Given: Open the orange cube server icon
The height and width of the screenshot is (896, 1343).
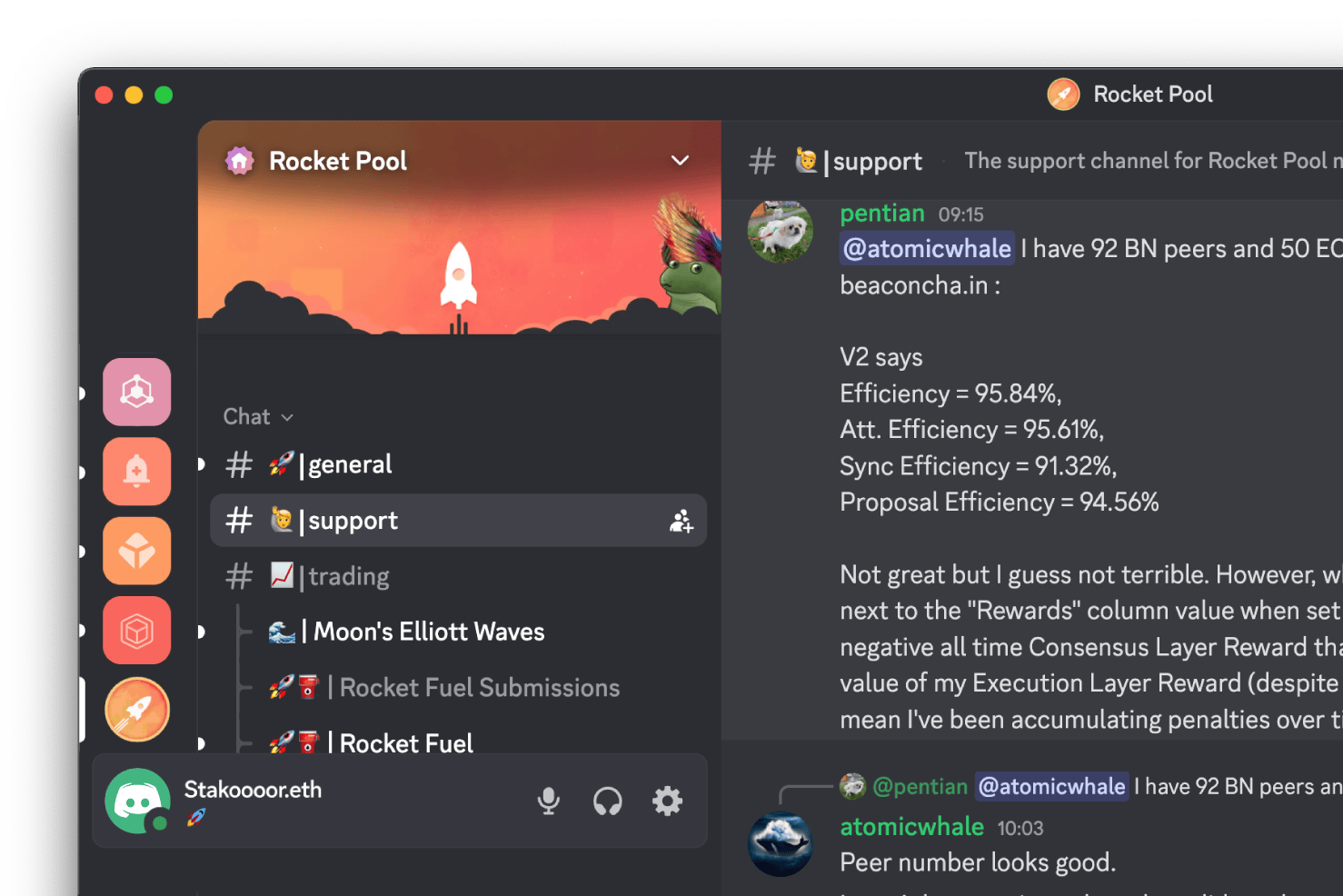Looking at the screenshot, I should tap(137, 551).
